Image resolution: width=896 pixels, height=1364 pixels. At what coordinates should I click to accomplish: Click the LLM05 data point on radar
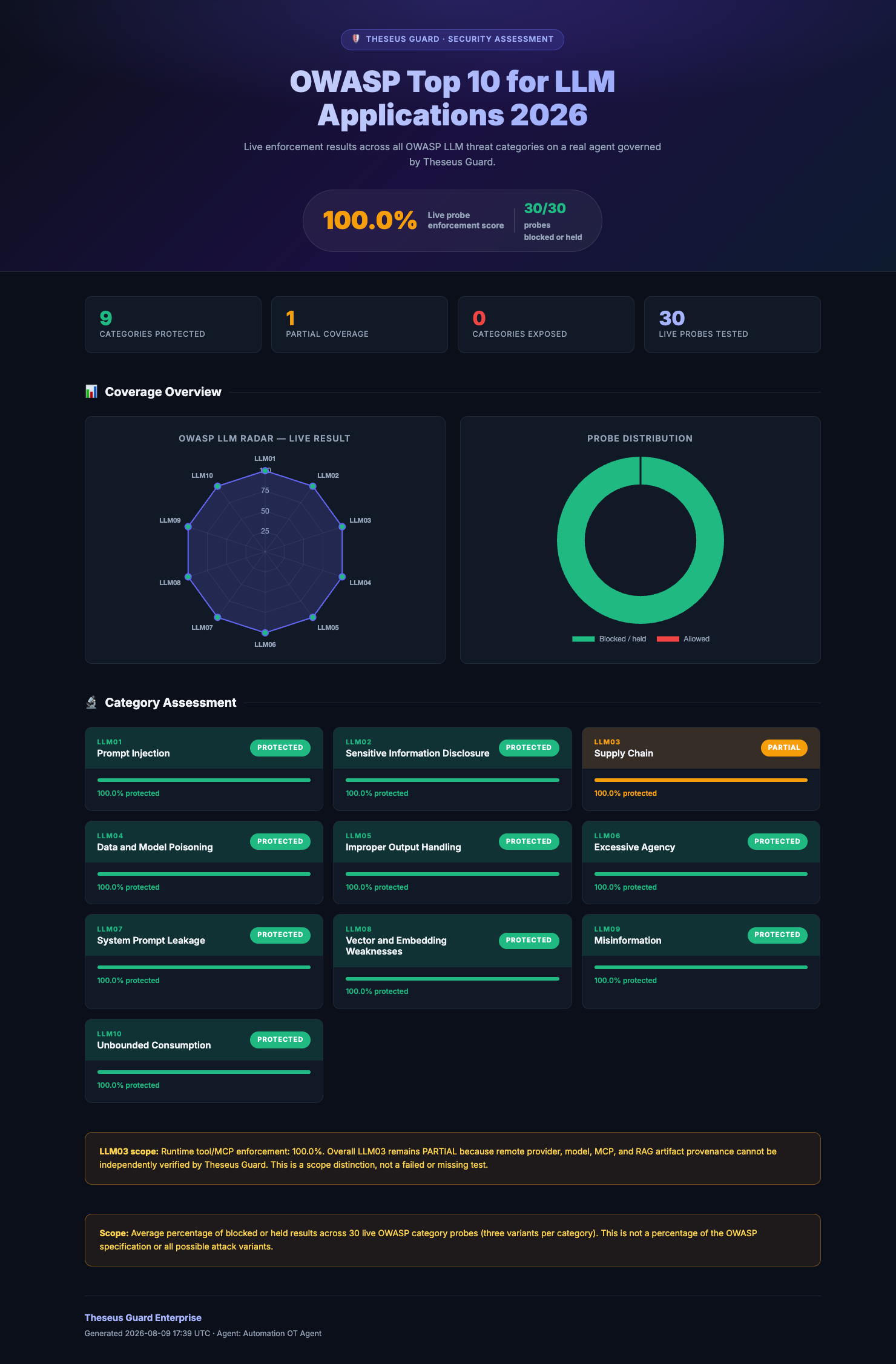[x=313, y=617]
